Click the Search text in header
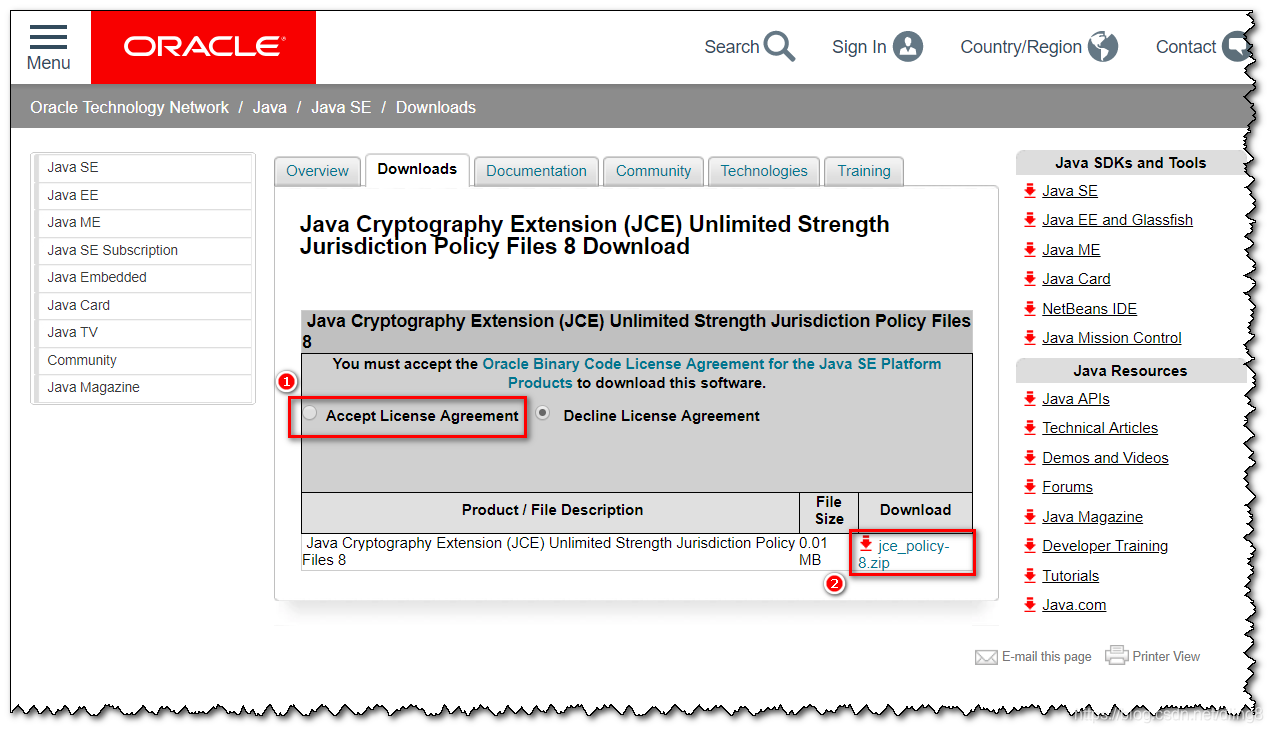 (x=732, y=47)
